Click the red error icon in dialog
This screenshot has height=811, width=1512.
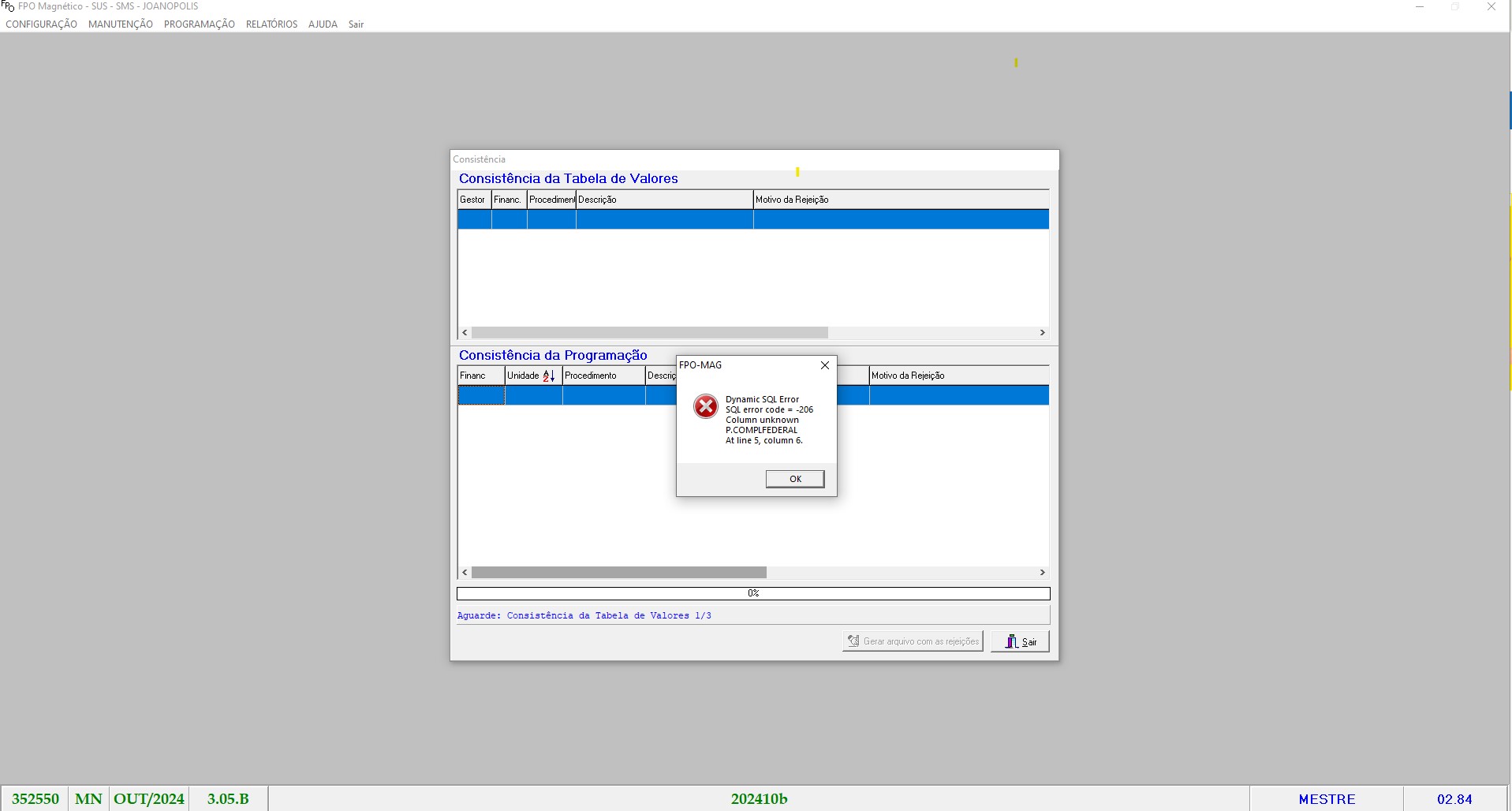(705, 406)
